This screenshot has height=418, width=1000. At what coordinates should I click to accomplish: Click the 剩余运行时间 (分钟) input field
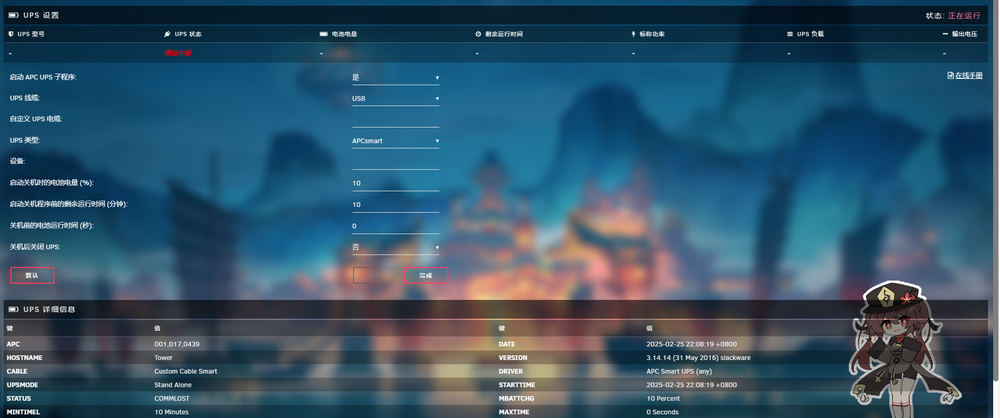395,205
